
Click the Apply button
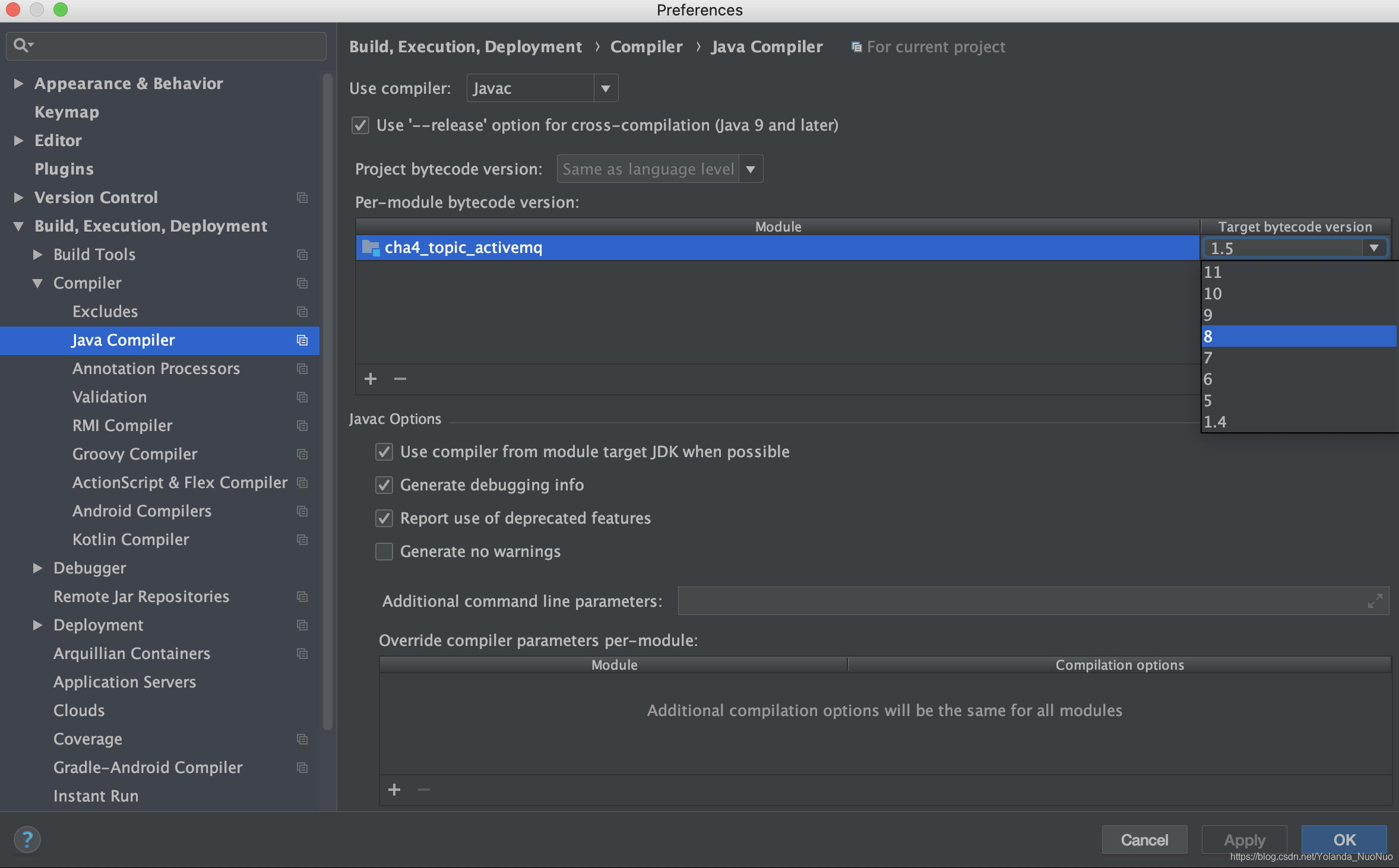[x=1243, y=840]
